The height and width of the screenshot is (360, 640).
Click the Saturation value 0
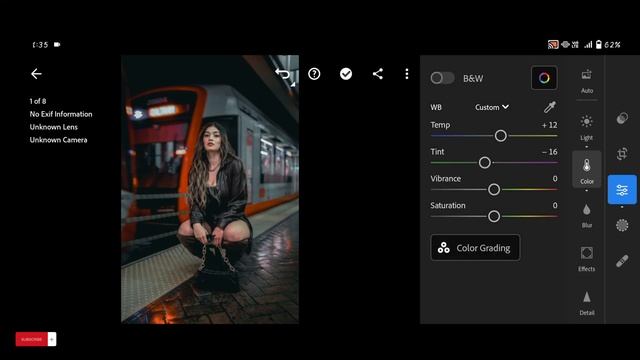click(555, 205)
